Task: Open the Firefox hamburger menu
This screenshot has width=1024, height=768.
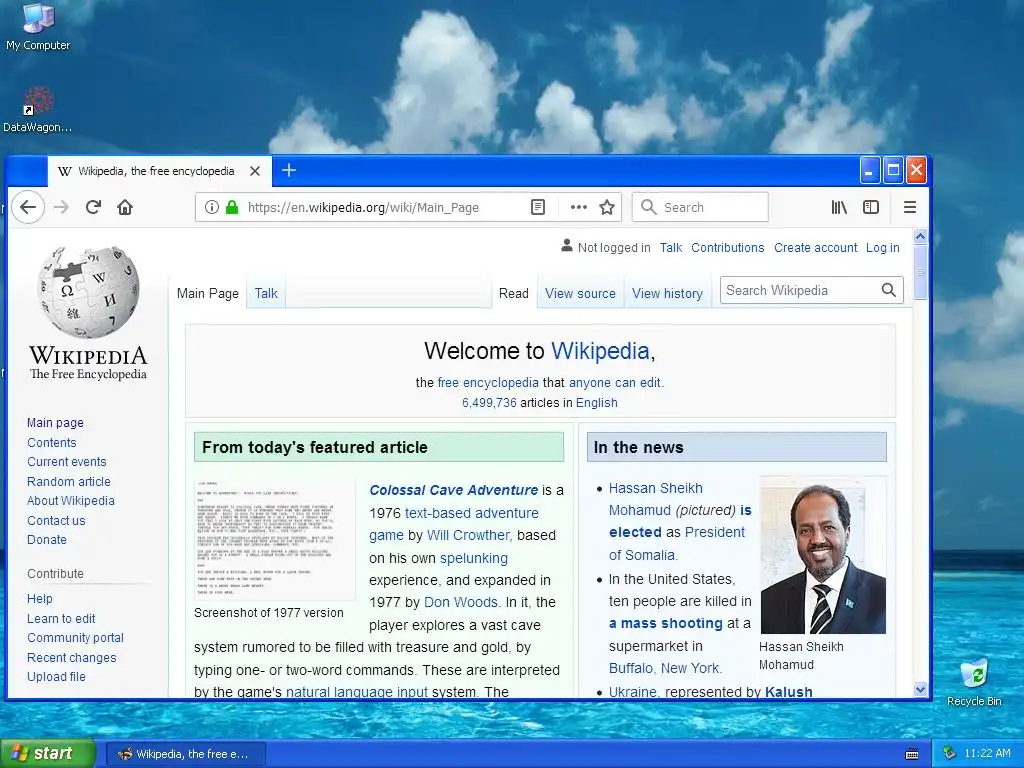Action: [x=910, y=207]
